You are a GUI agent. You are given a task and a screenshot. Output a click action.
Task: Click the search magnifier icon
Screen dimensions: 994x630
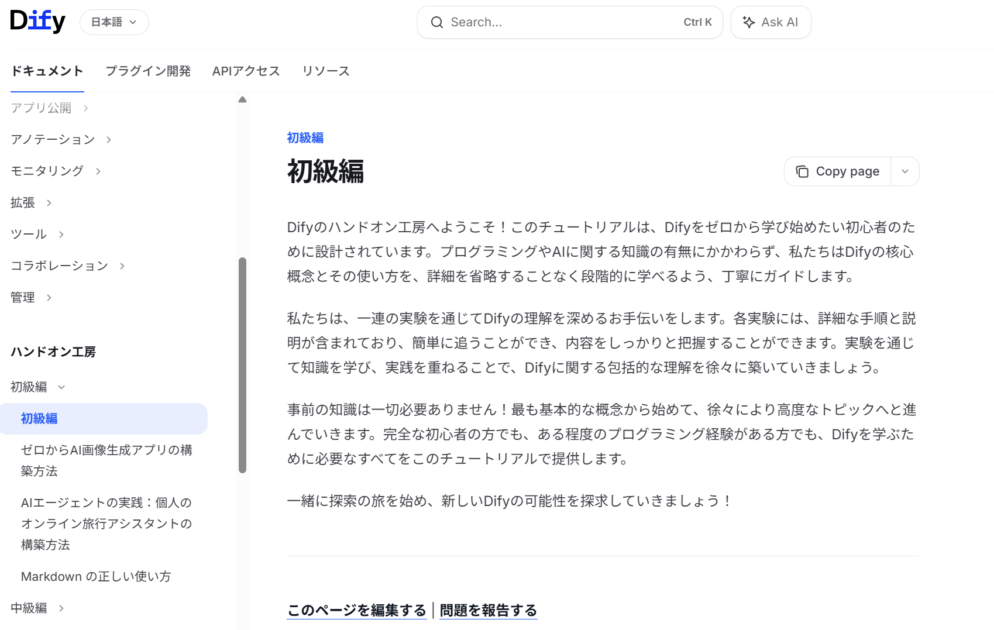coord(437,22)
